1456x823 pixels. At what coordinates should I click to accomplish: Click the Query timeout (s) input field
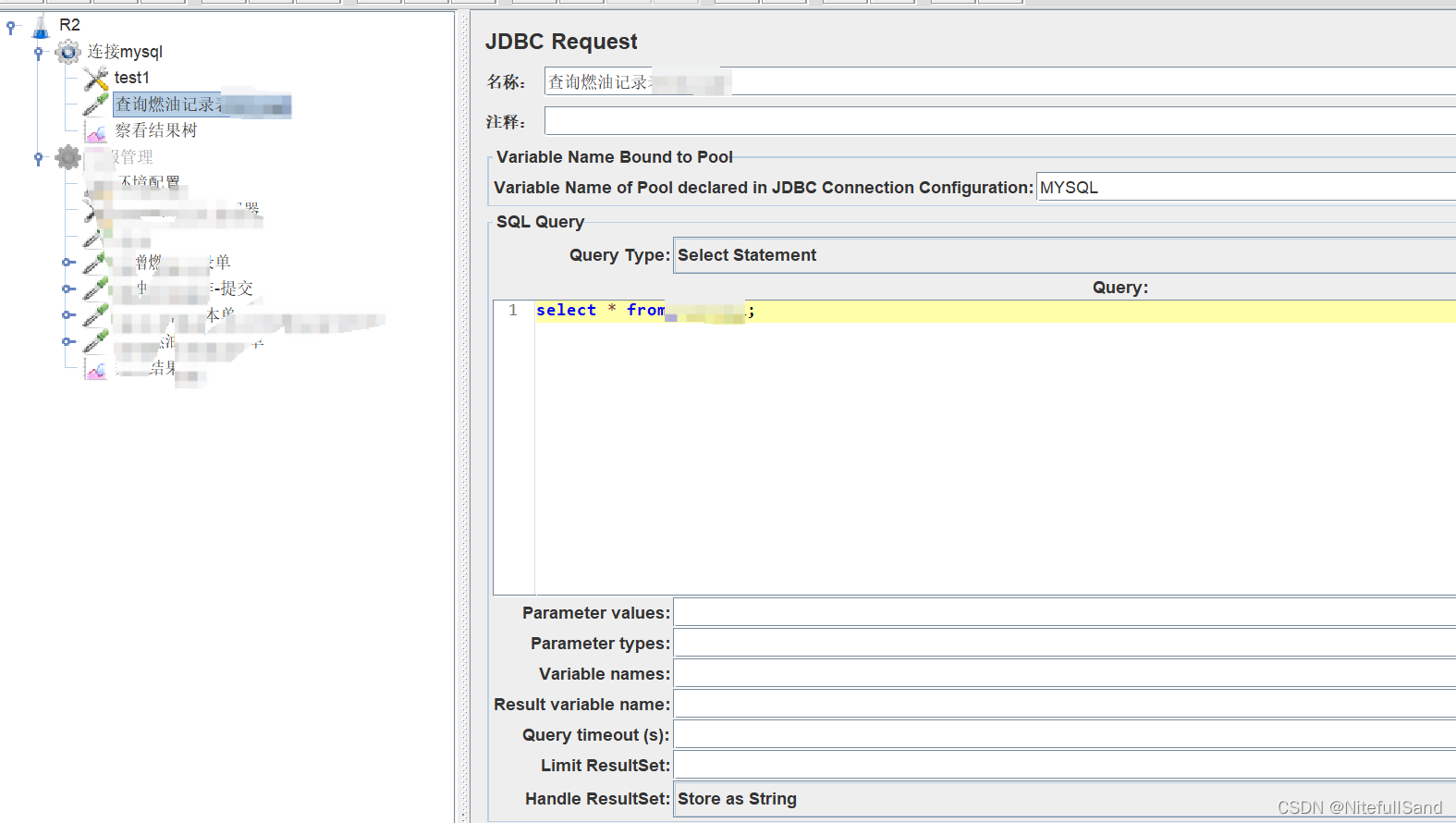[1065, 734]
